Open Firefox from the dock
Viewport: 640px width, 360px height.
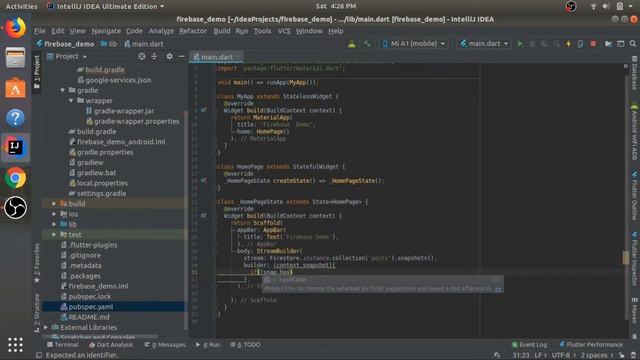point(16,28)
